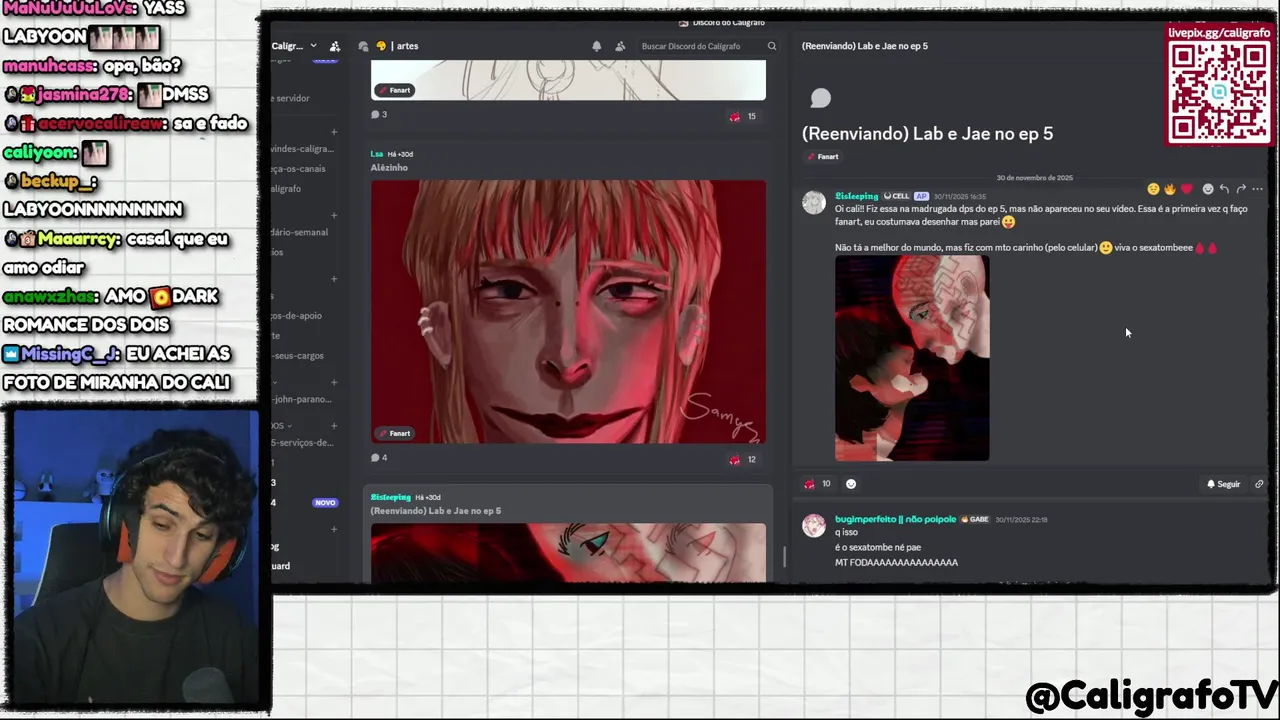Show the member list icon
The image size is (1280, 720).
click(620, 46)
